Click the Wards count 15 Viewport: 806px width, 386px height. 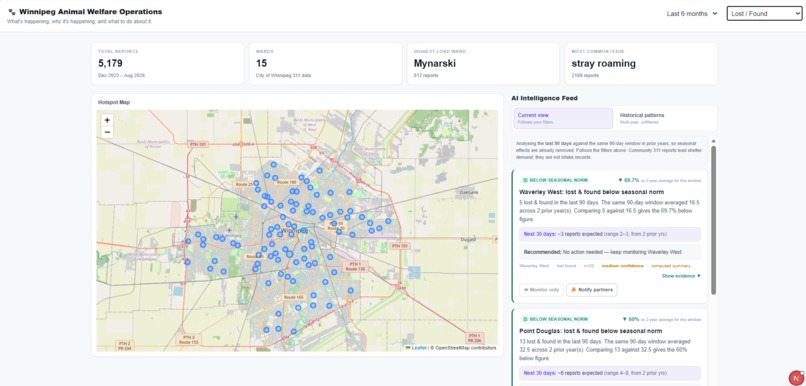pos(261,64)
